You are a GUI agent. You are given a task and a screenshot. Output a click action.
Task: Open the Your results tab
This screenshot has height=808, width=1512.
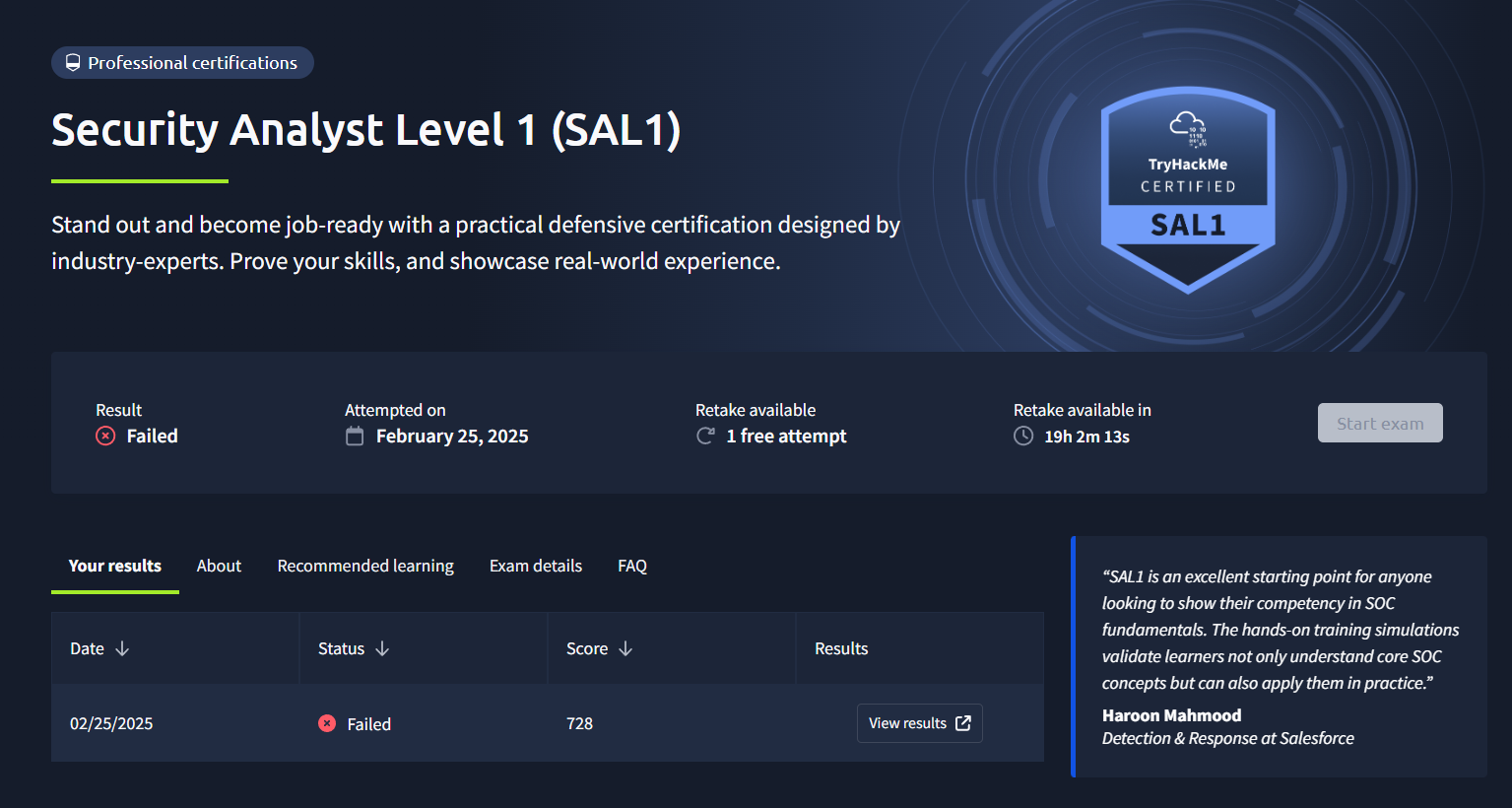point(115,566)
